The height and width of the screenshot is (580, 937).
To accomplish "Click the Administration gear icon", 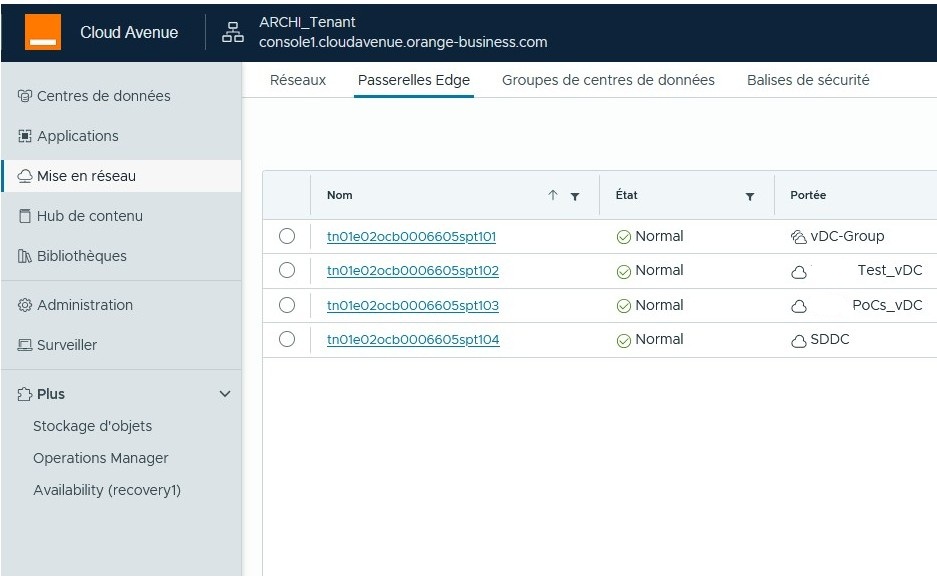I will click(25, 305).
